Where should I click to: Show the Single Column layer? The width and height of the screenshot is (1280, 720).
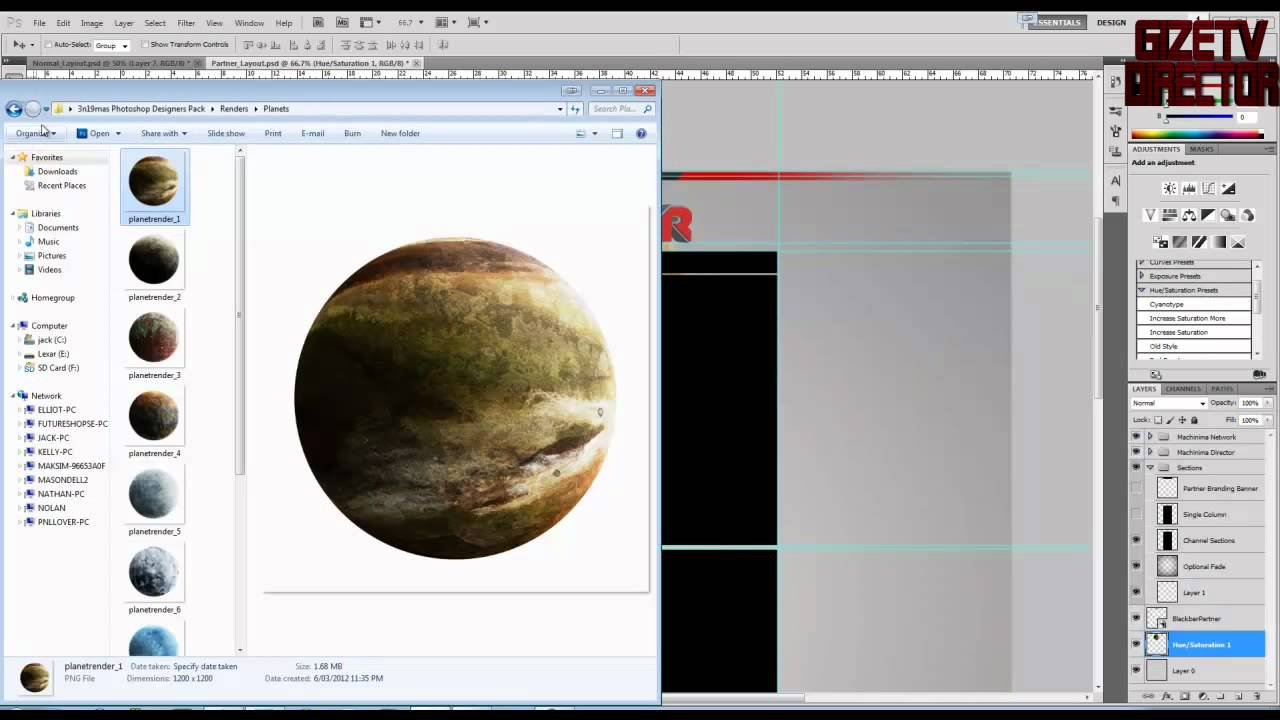coord(1136,514)
